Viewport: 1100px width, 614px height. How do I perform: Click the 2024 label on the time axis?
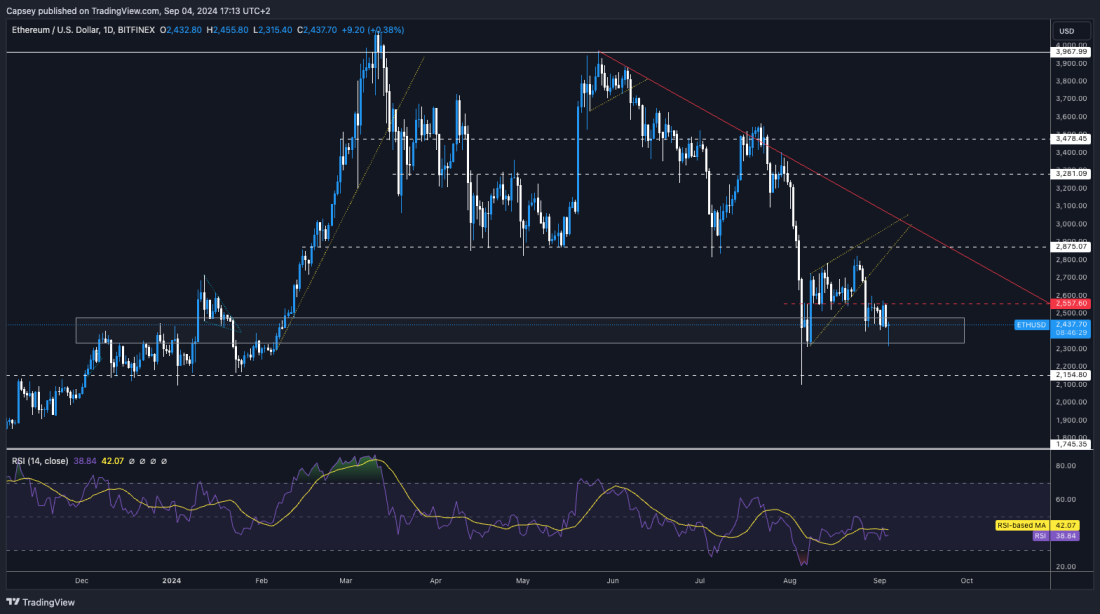coord(170,580)
